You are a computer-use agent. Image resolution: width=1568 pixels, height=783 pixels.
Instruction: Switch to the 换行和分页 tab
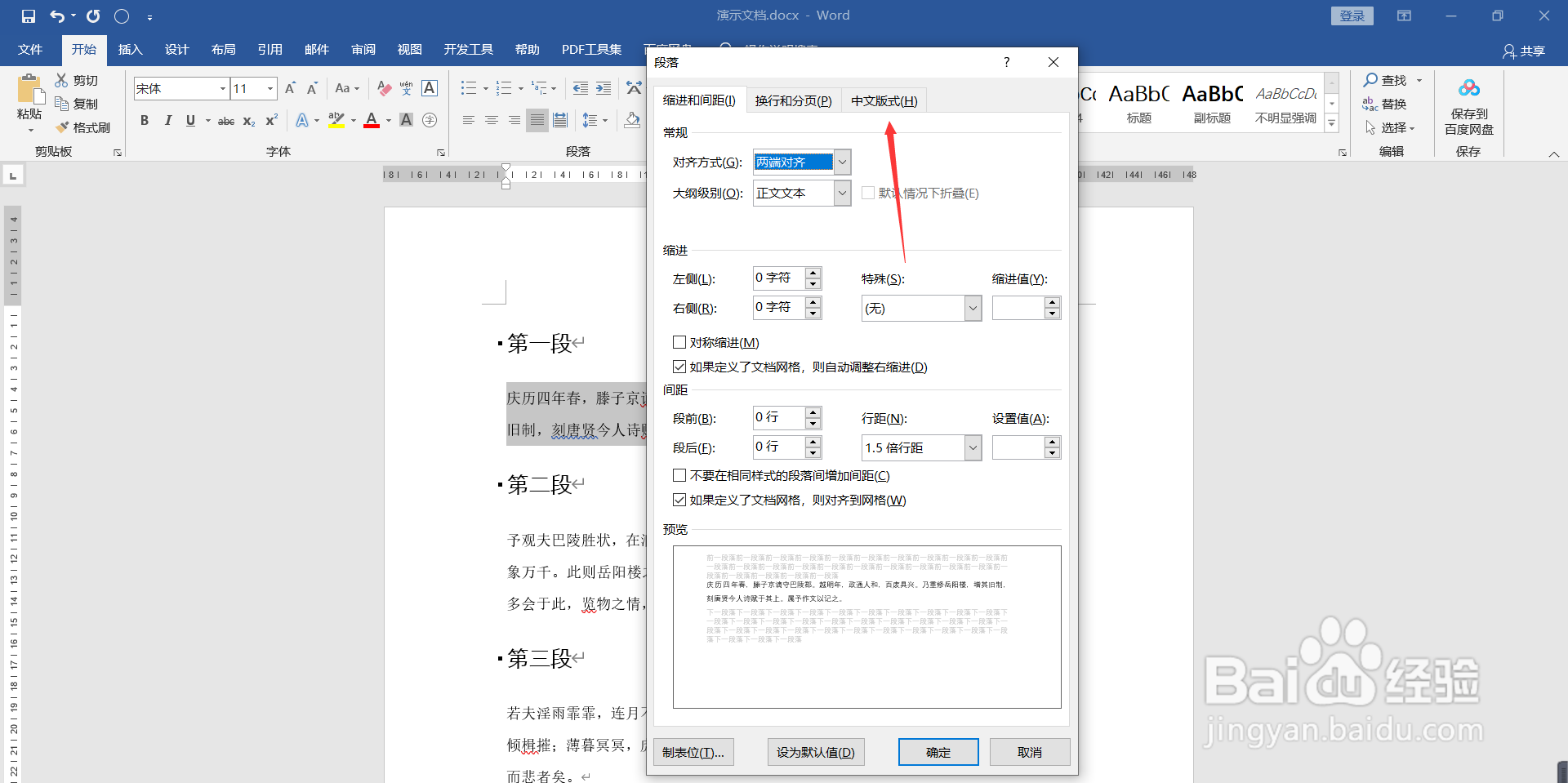click(794, 100)
